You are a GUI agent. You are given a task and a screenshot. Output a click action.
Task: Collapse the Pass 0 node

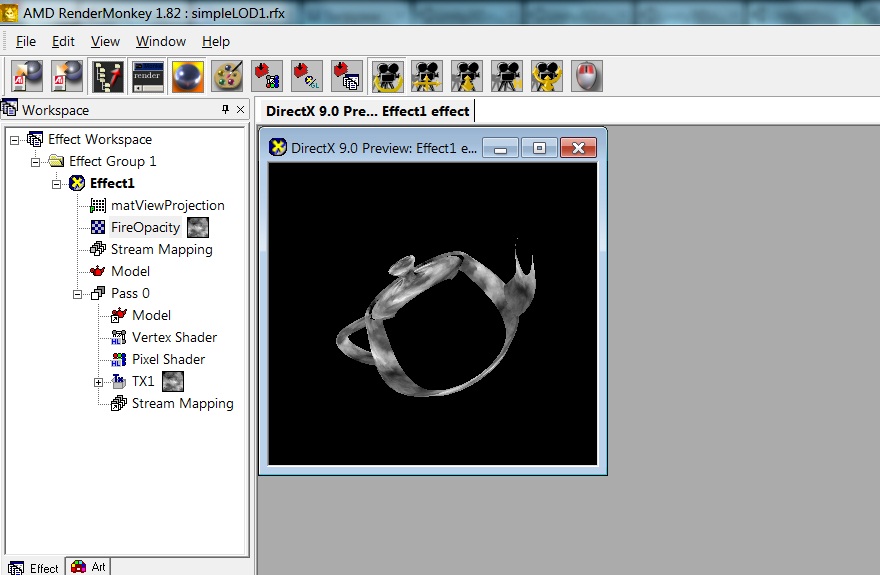77,294
